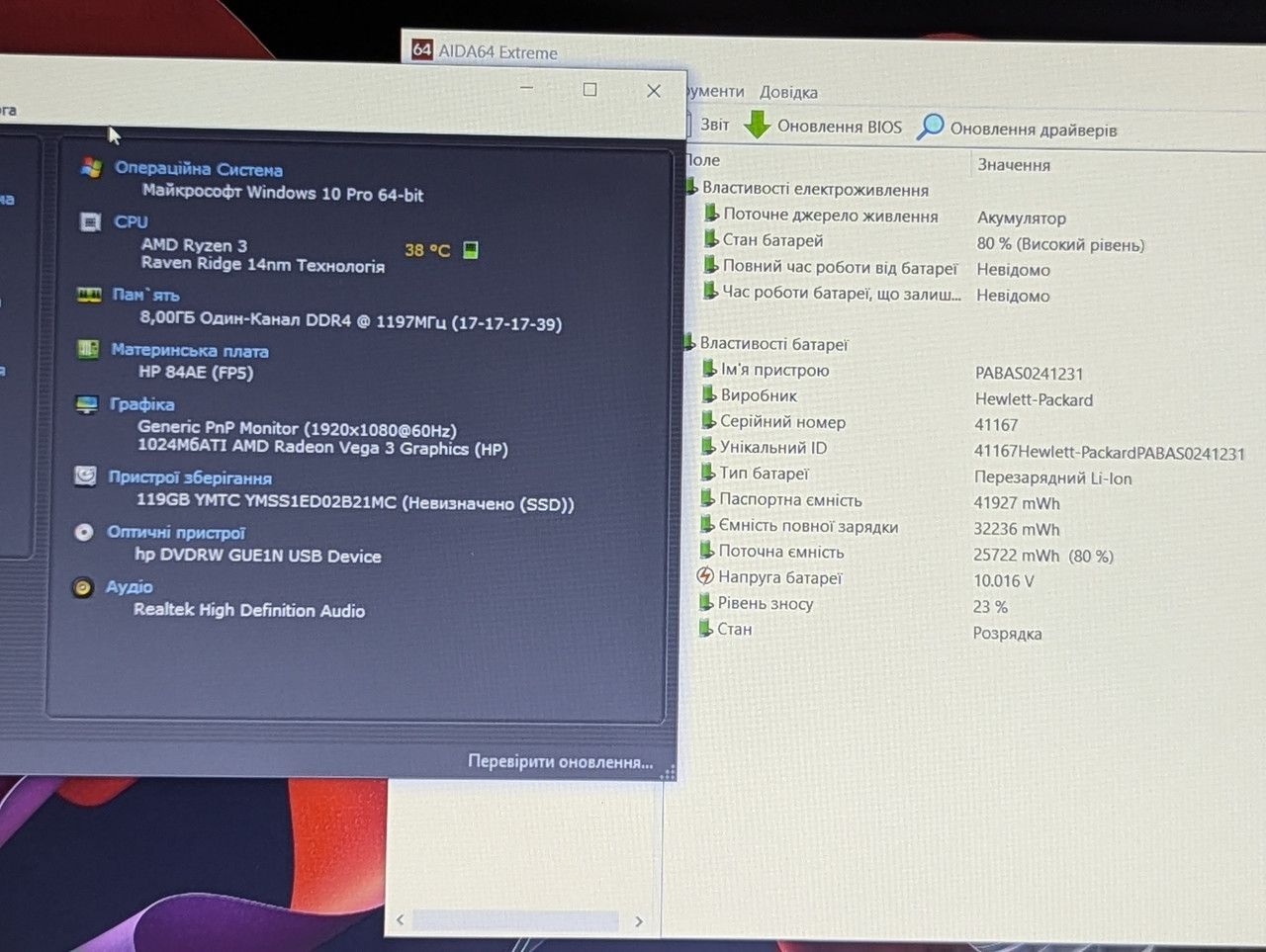This screenshot has width=1266, height=952.
Task: Click the battery icon next to Стан батарей
Action: click(x=711, y=238)
